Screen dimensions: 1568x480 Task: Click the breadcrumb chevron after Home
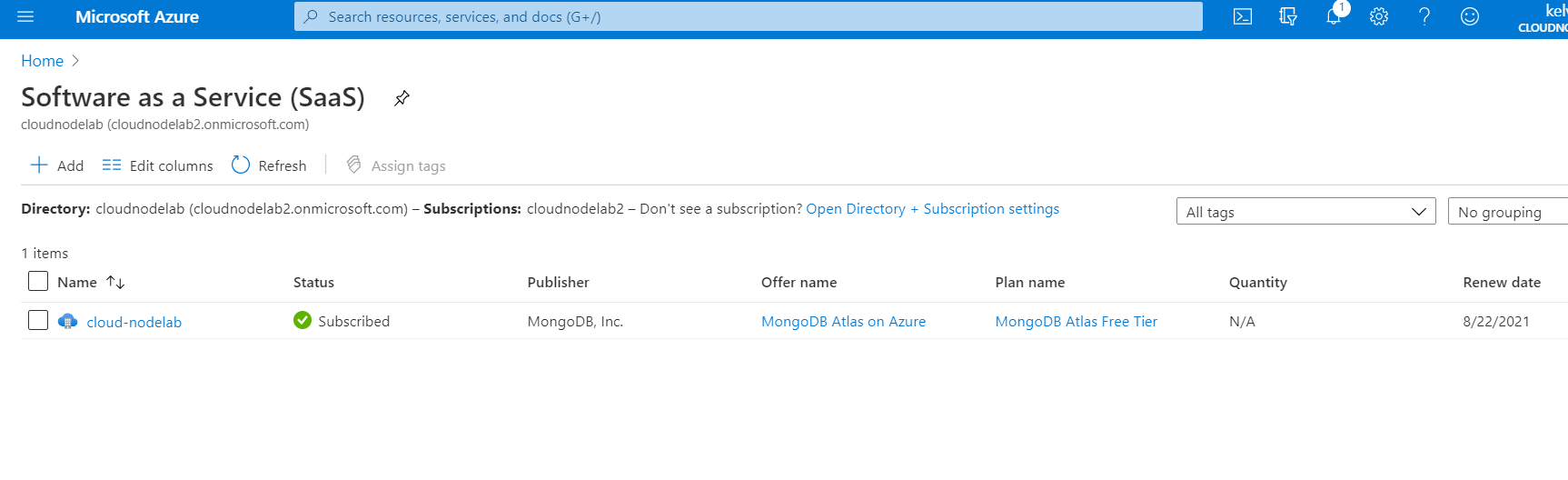75,61
